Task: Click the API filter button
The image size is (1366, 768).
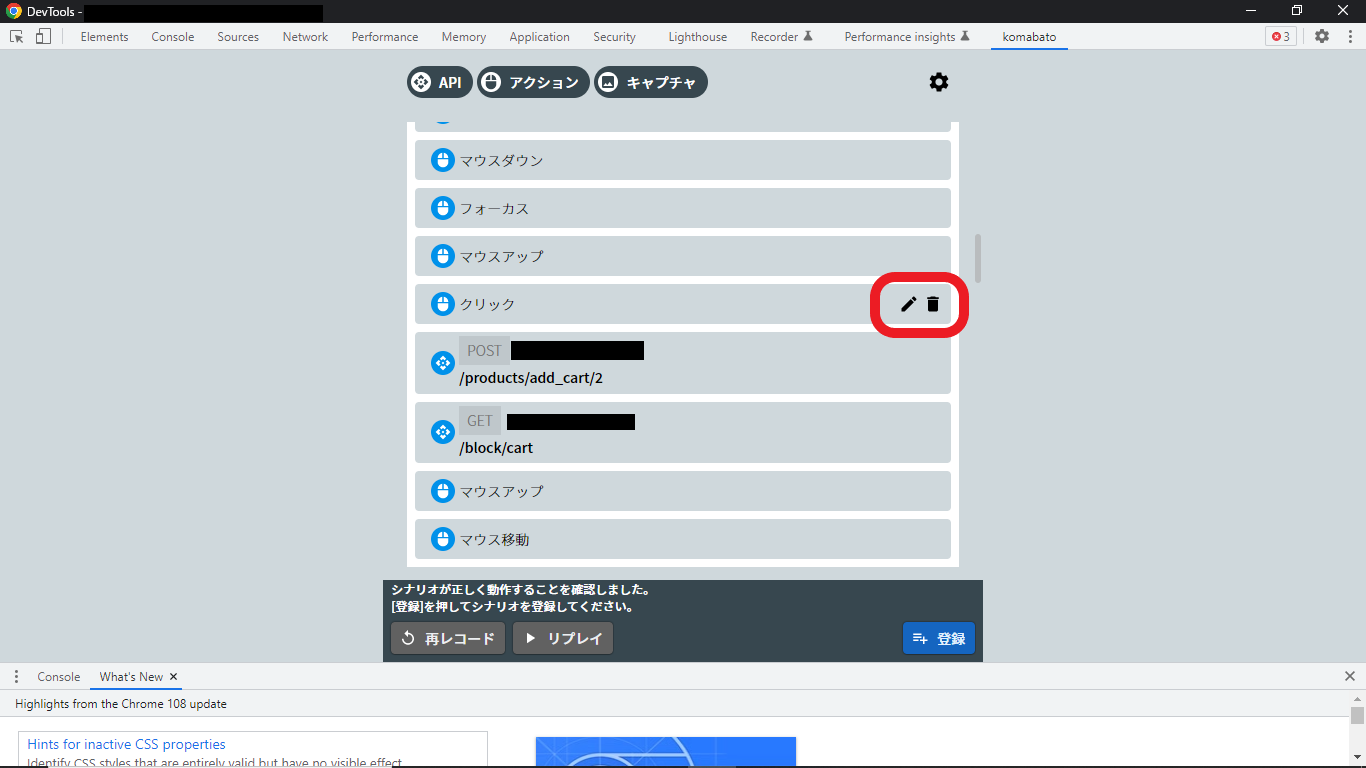Action: (x=439, y=82)
